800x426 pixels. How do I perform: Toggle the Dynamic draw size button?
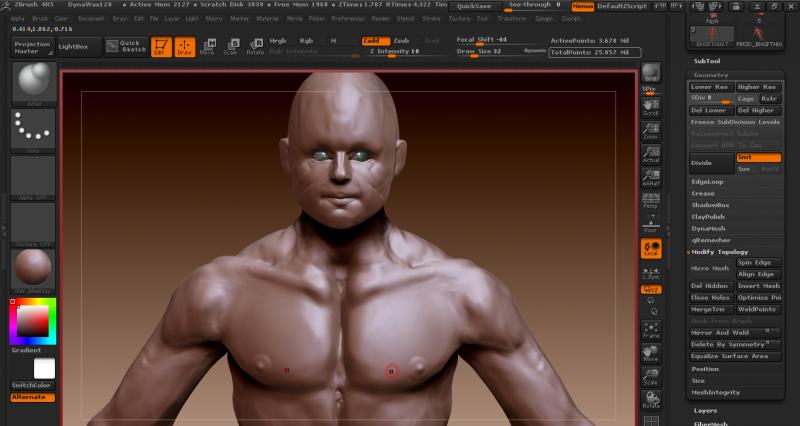click(535, 51)
